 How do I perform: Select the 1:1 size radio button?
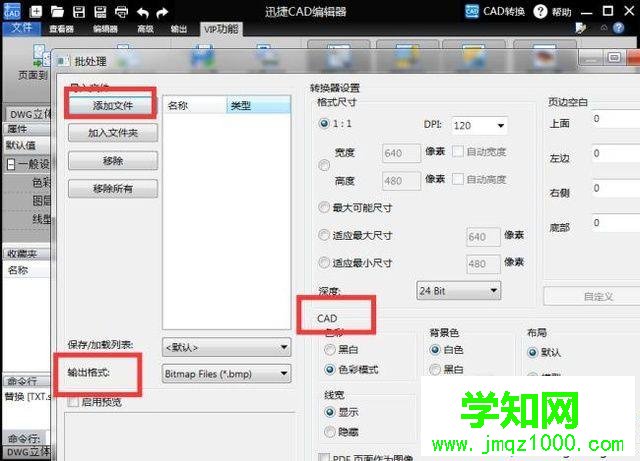coord(324,123)
